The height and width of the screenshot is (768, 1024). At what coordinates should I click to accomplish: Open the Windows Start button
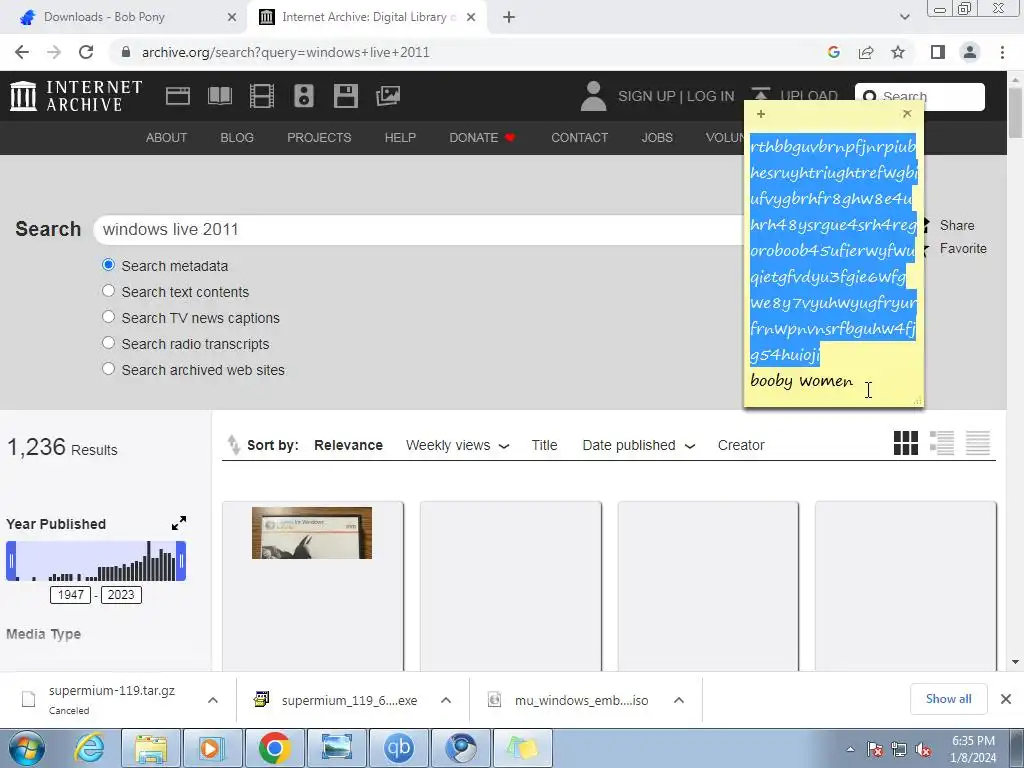pos(27,748)
